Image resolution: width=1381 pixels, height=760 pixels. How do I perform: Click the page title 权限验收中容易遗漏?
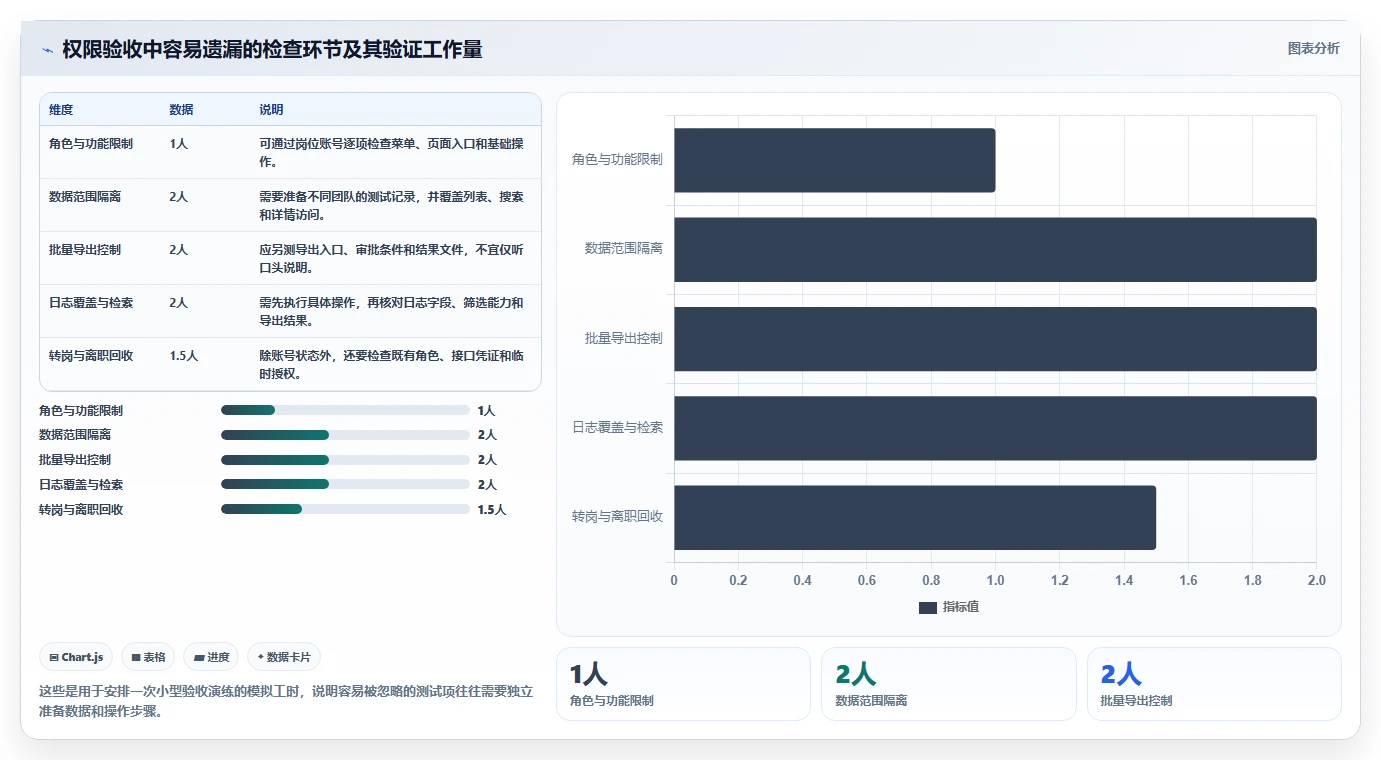tap(272, 49)
